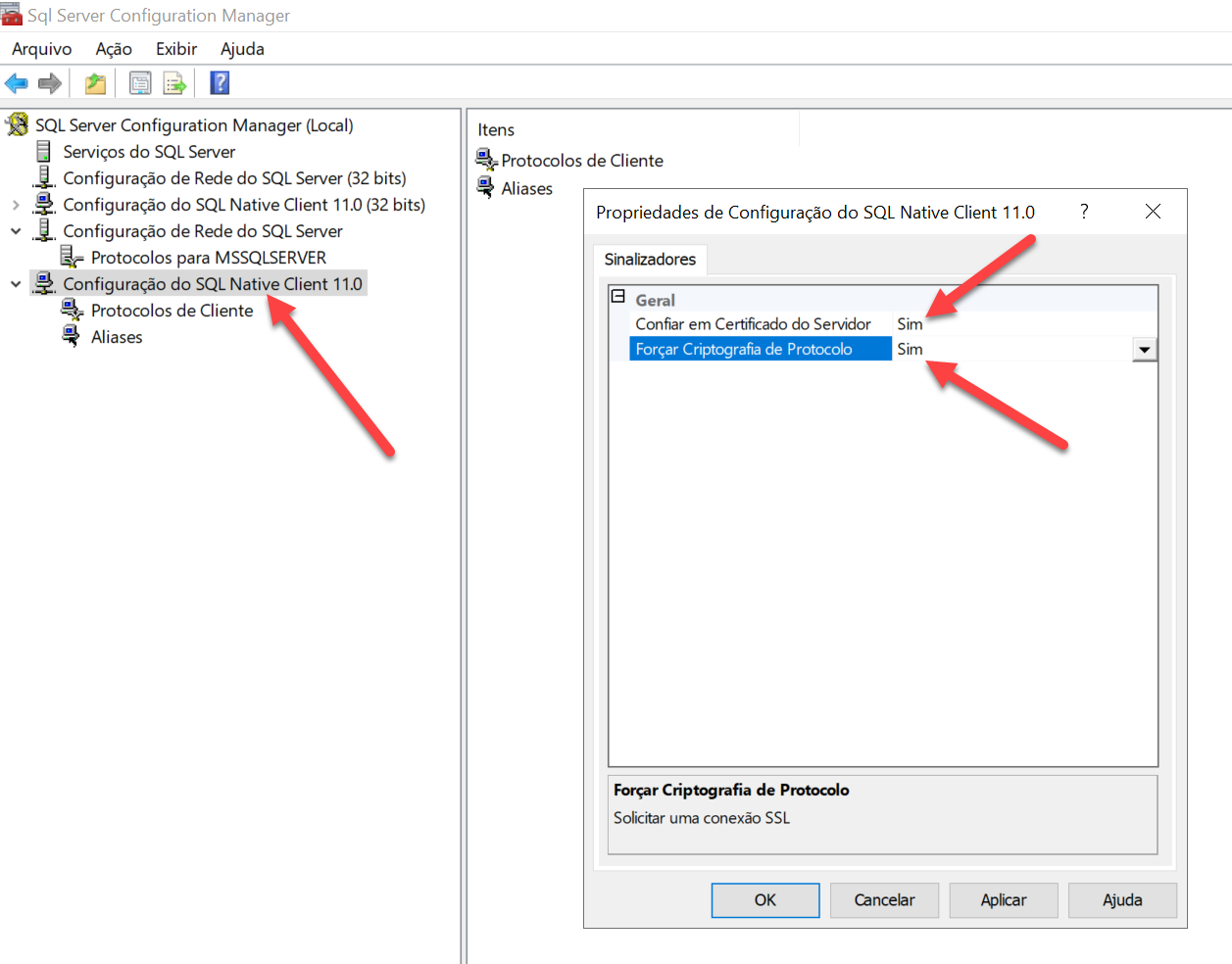Click the Sim value for Confiar em Certificado
1232x964 pixels.
[910, 324]
